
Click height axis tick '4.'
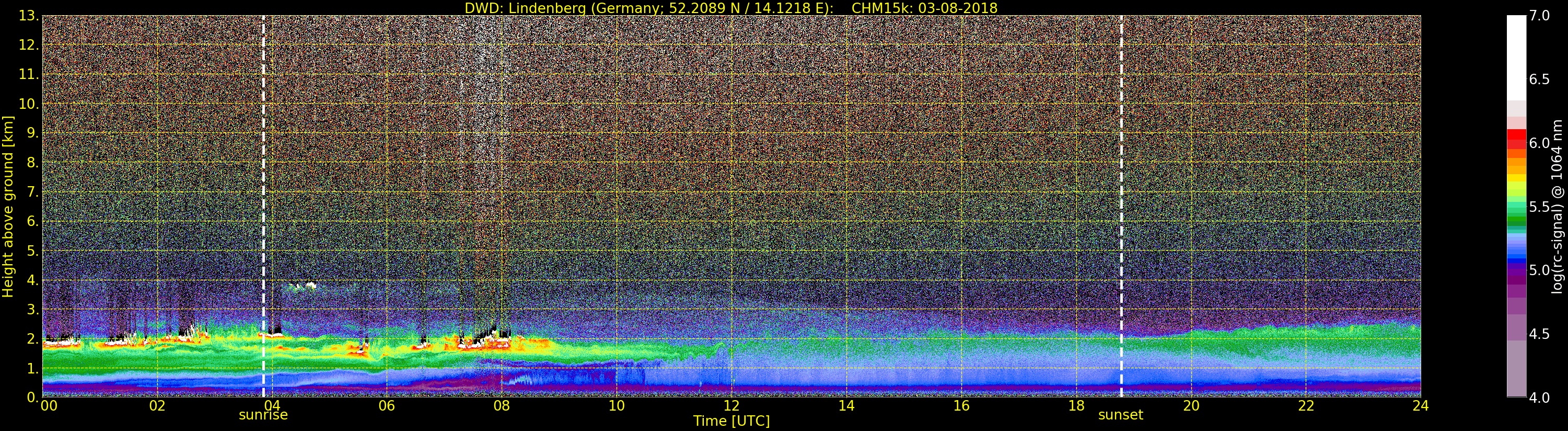pos(33,280)
